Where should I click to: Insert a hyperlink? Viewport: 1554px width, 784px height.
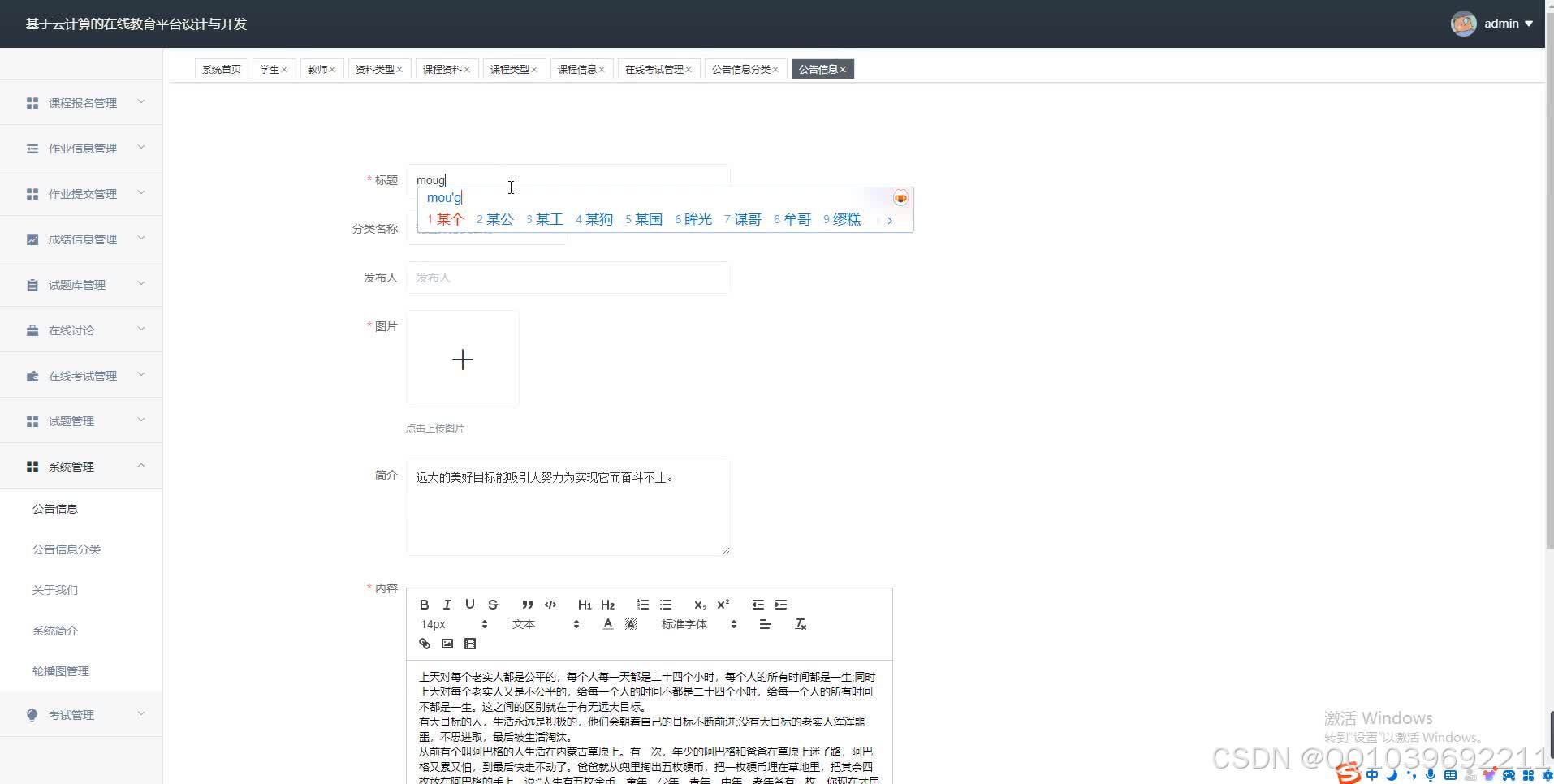424,644
